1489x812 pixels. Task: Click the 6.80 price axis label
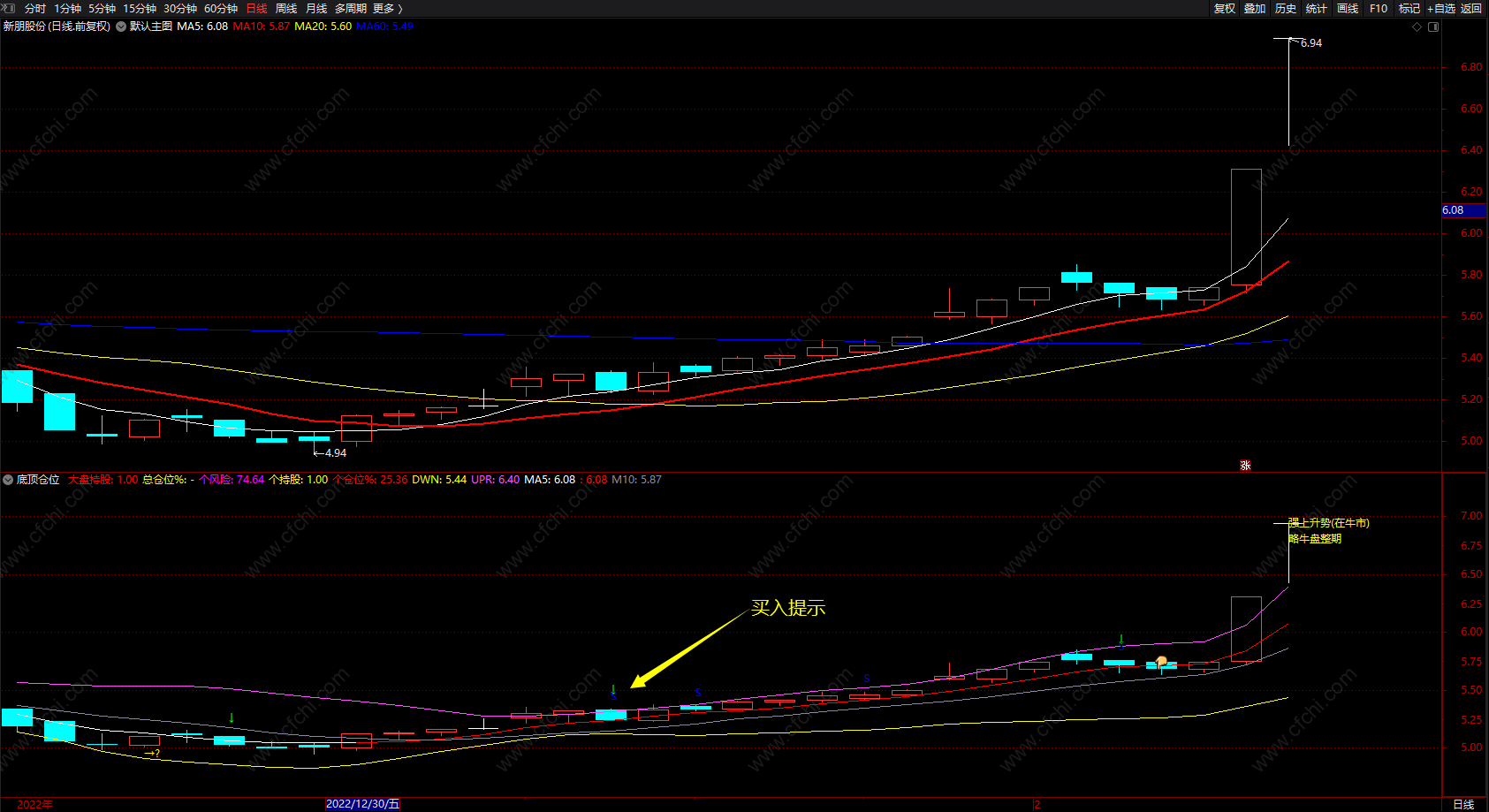point(1471,67)
